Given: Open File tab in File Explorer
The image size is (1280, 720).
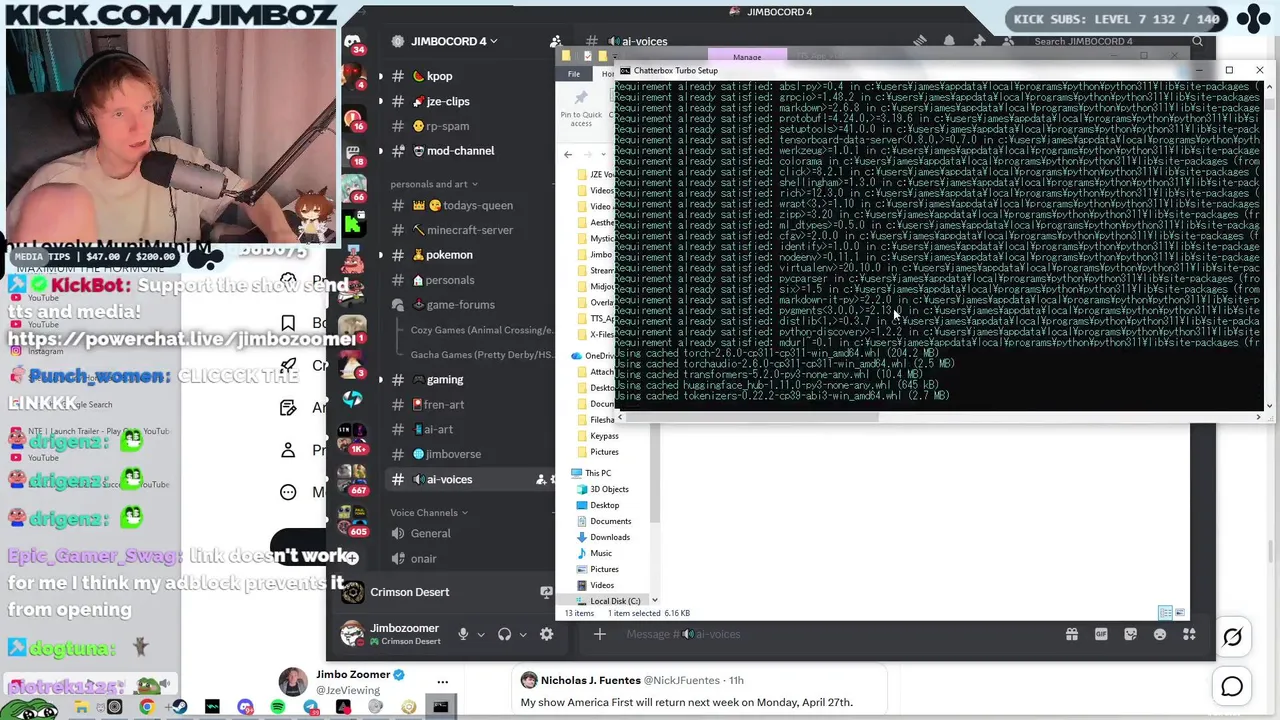Looking at the screenshot, I should [574, 75].
